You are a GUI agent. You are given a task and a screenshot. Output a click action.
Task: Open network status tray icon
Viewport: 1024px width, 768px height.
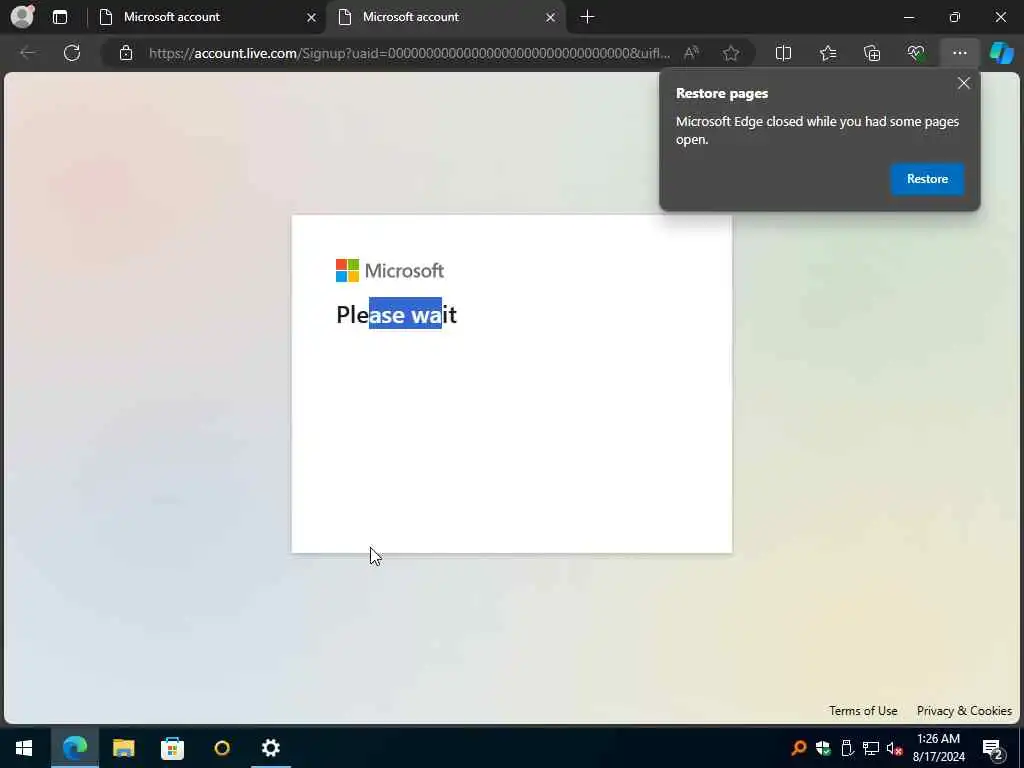[871, 748]
